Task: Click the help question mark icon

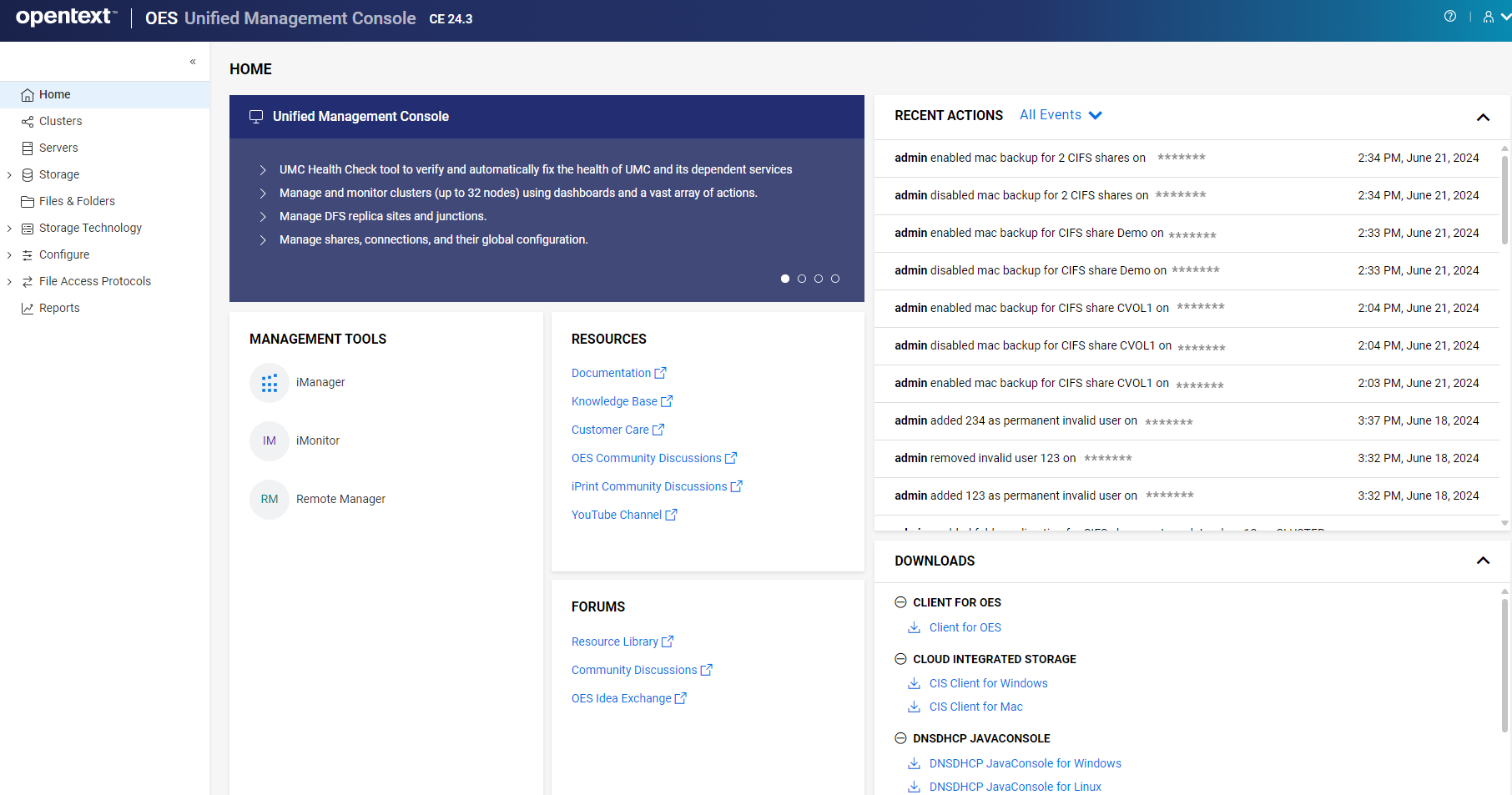Action: coord(1450,17)
